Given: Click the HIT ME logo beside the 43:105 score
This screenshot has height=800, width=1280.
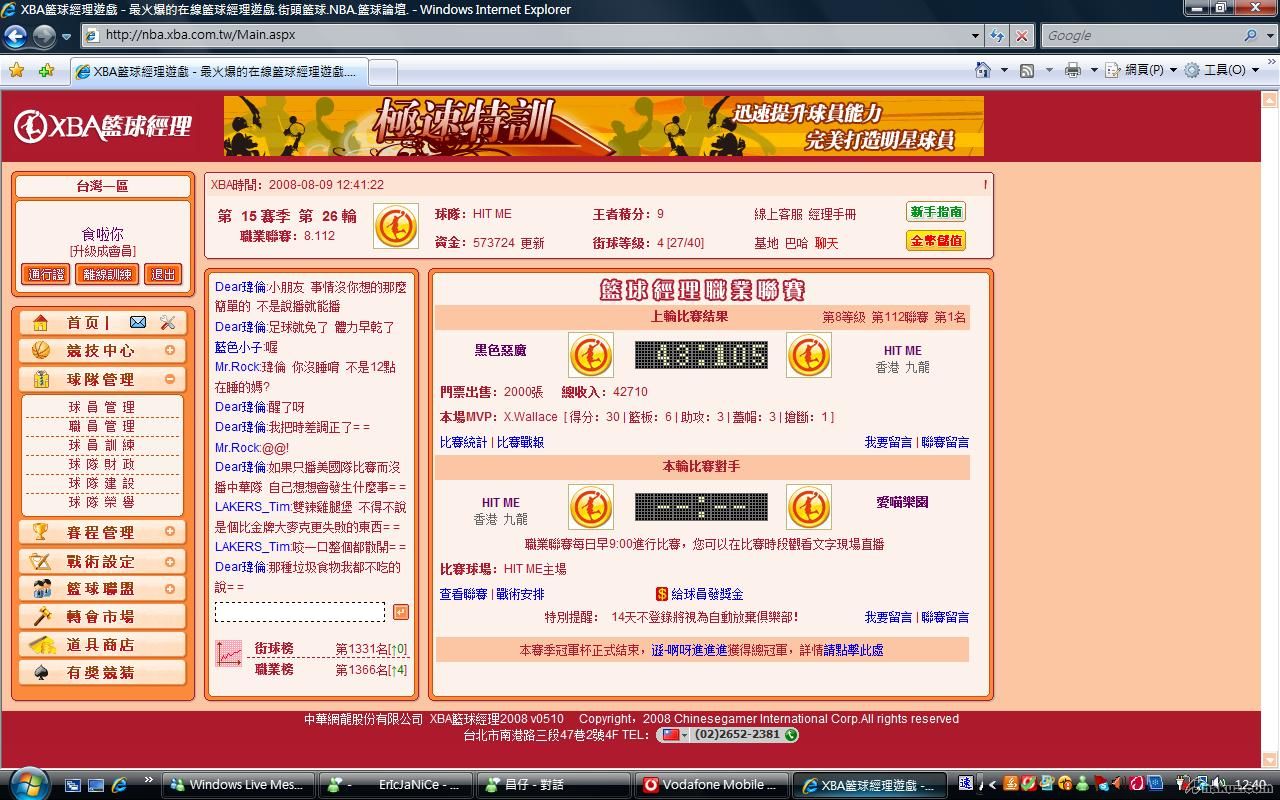Looking at the screenshot, I should pos(808,355).
